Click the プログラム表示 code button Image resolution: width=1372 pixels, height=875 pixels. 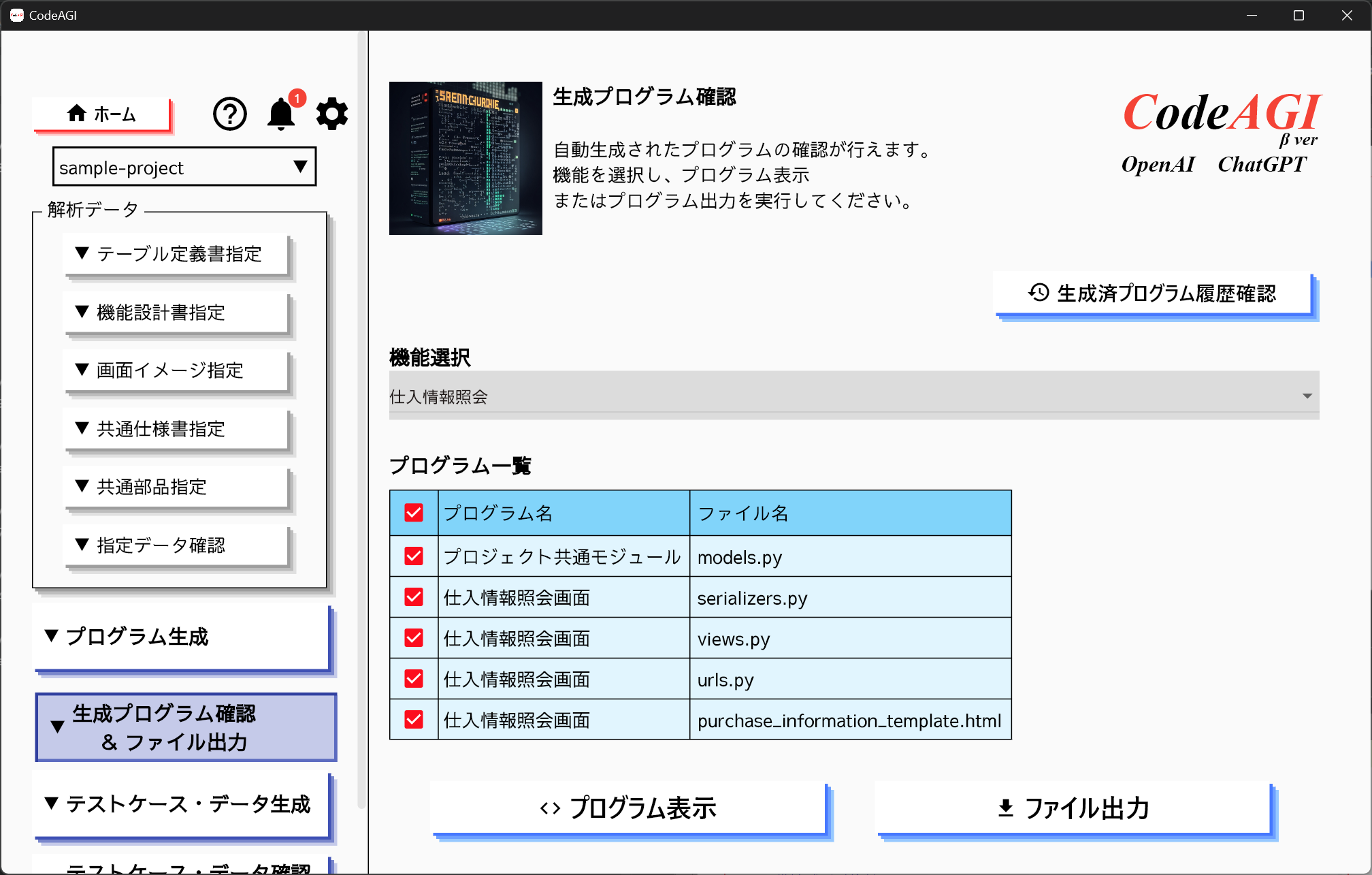tap(627, 808)
